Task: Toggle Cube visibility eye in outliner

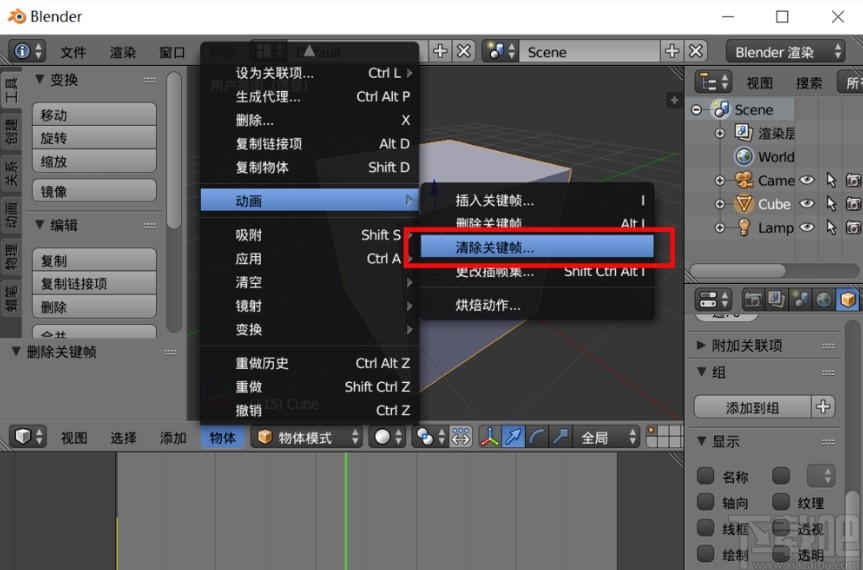Action: (x=807, y=204)
